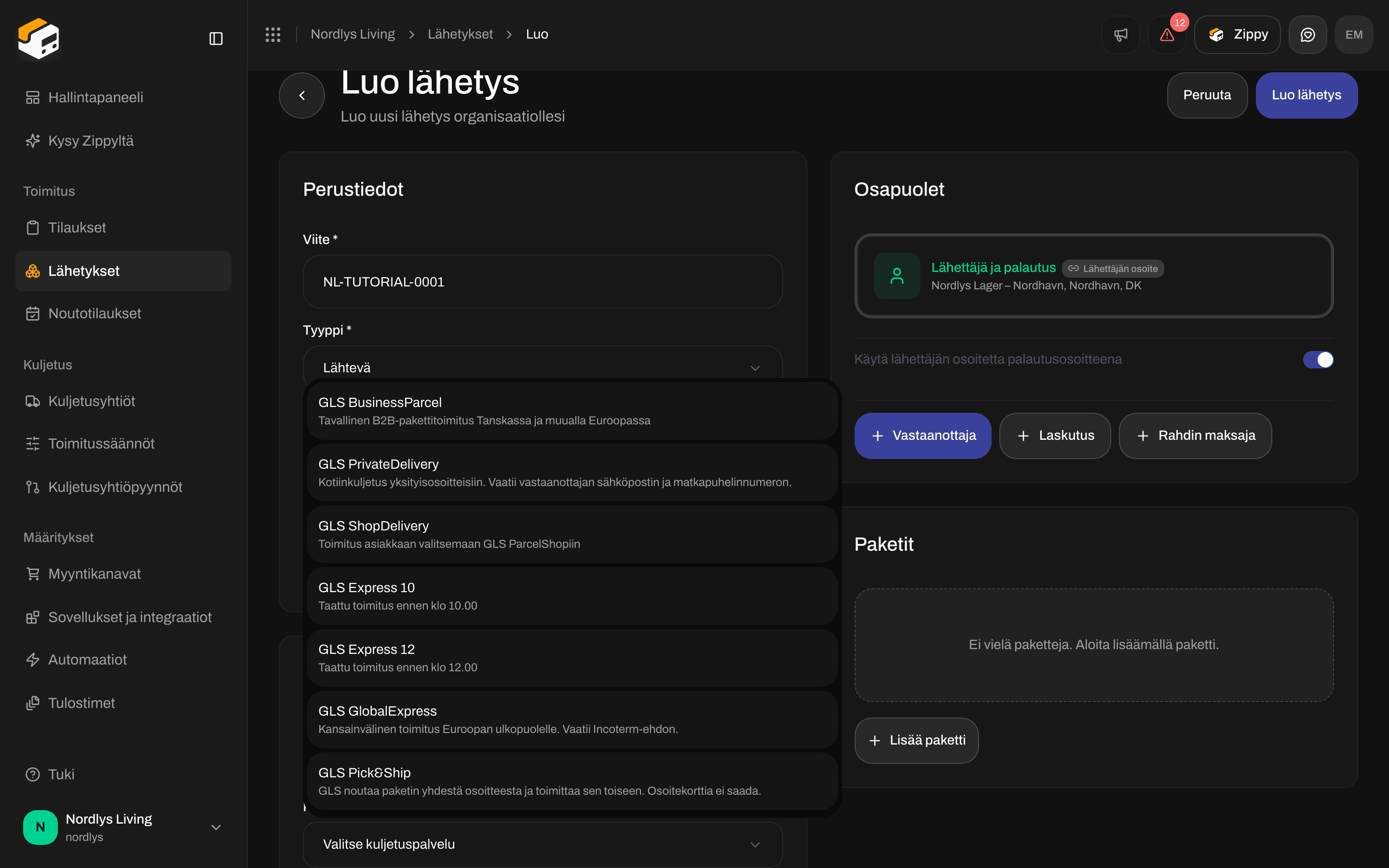The image size is (1389, 868).
Task: Add a Vastaanottaja party
Action: [923, 436]
